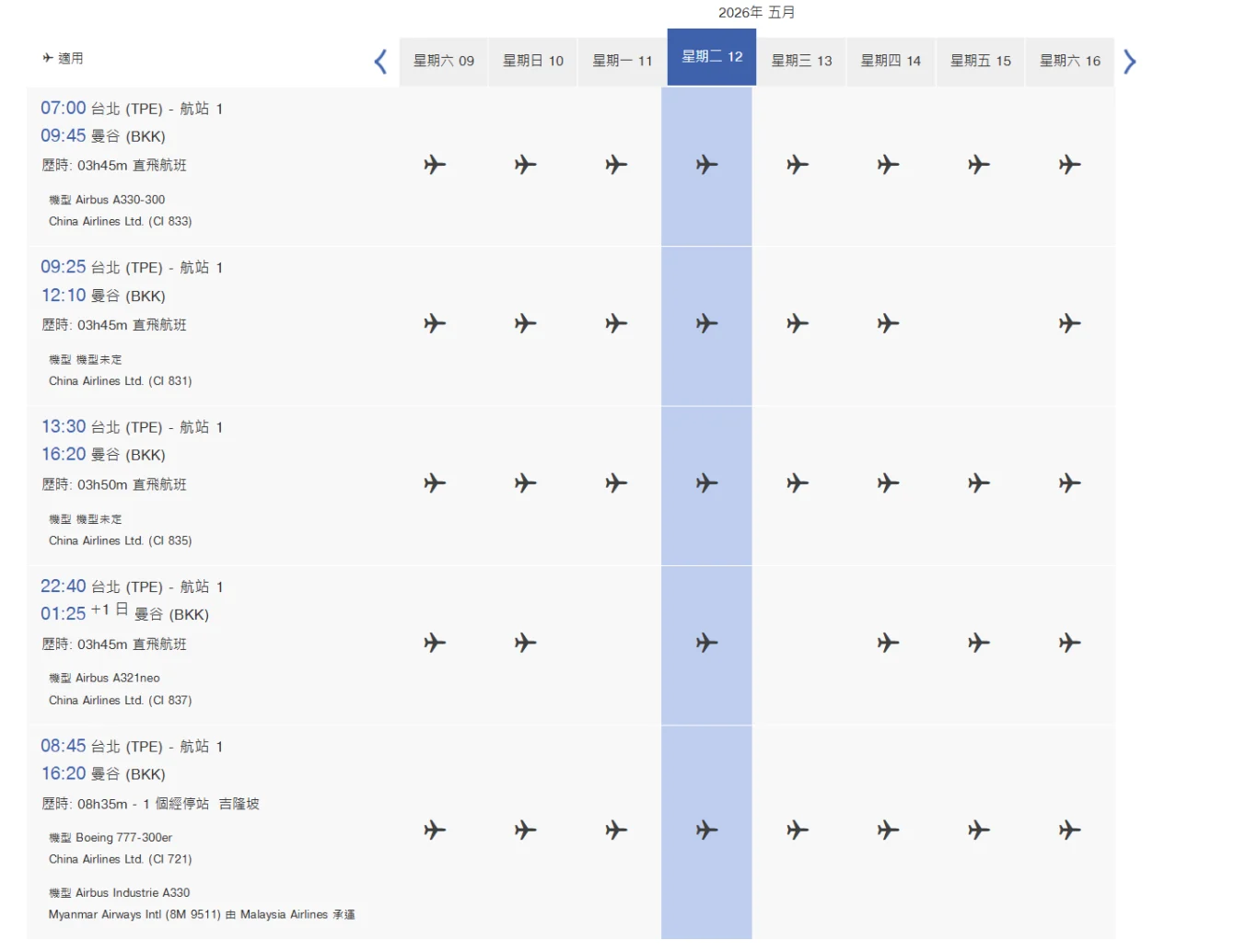Click CI 833 plane icon for Thursday 14
This screenshot has height=952, width=1258.
(x=888, y=165)
